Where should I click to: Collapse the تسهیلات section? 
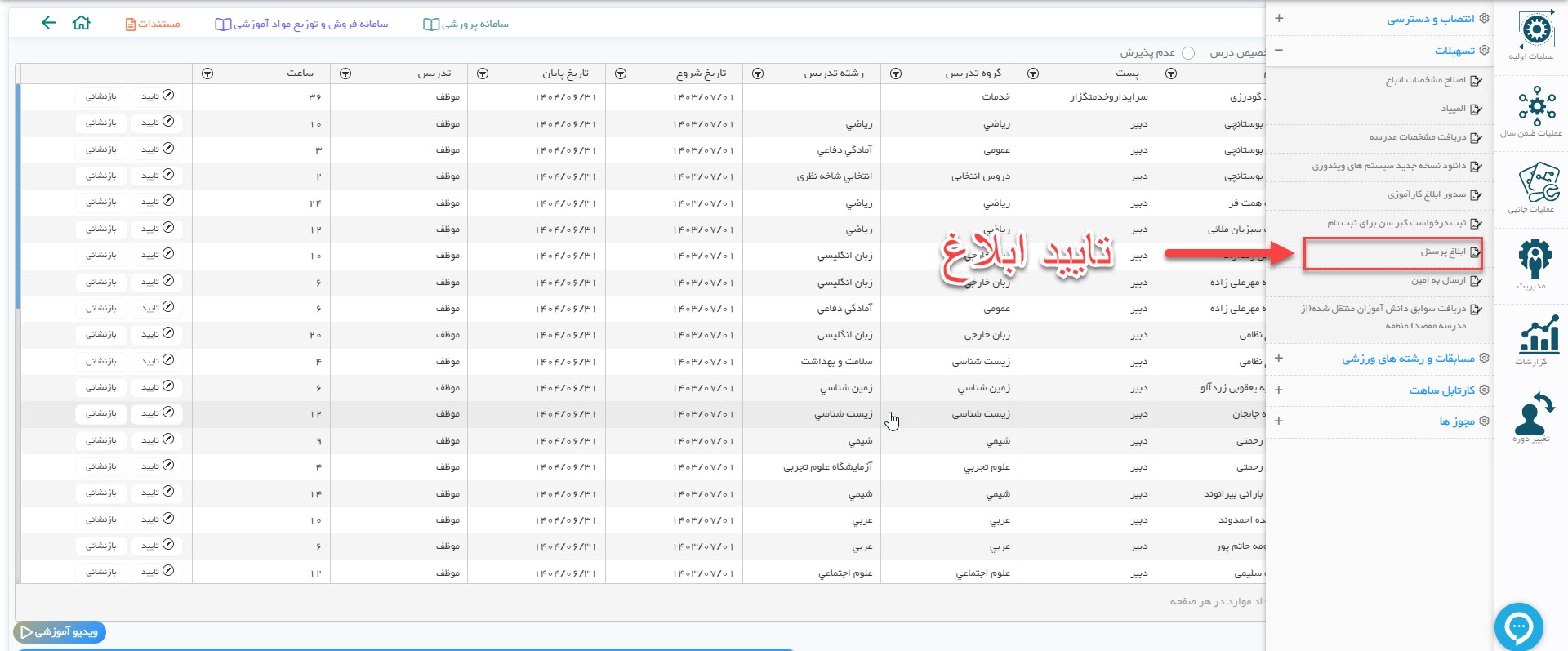(x=1279, y=51)
